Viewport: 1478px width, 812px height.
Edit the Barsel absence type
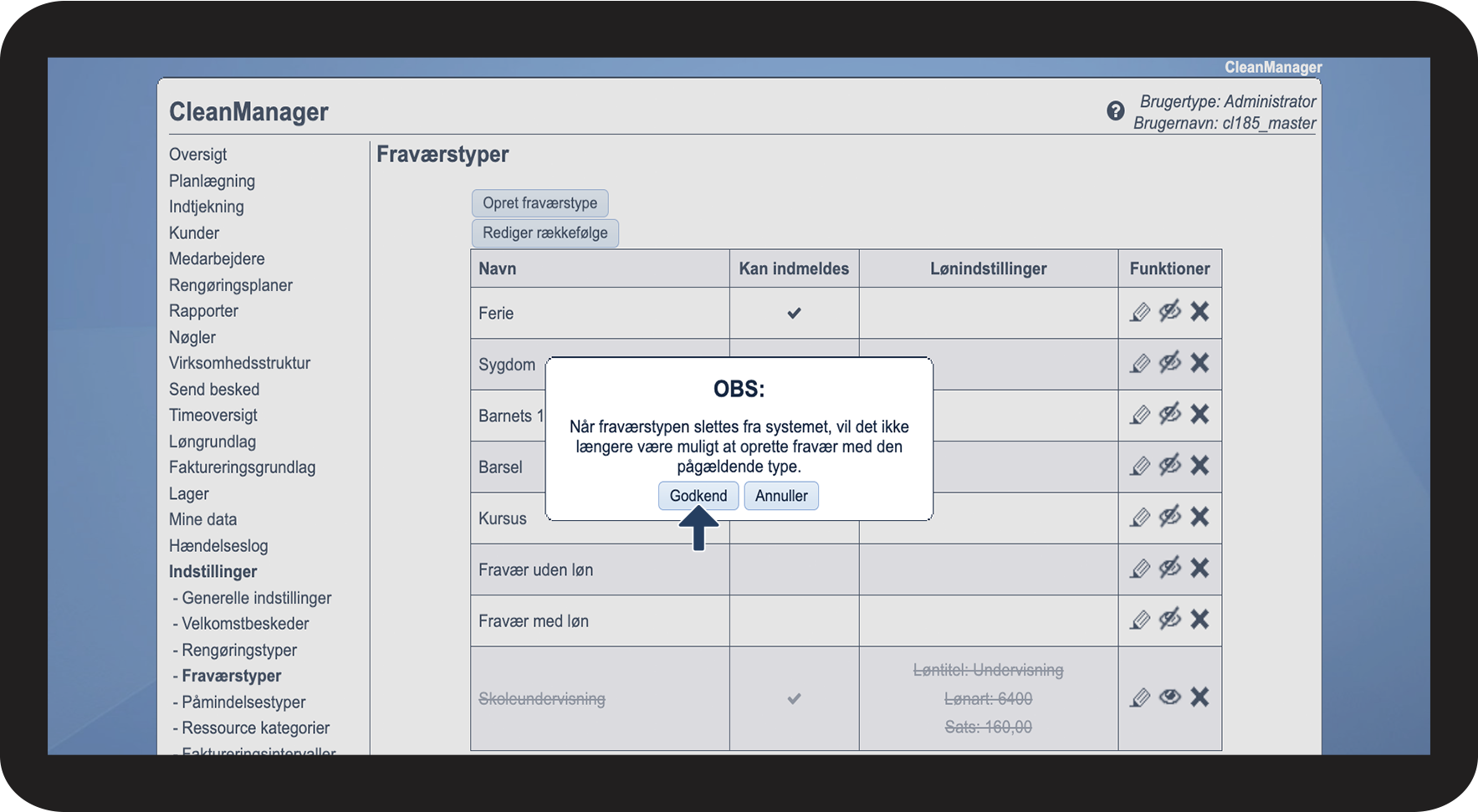(1140, 466)
